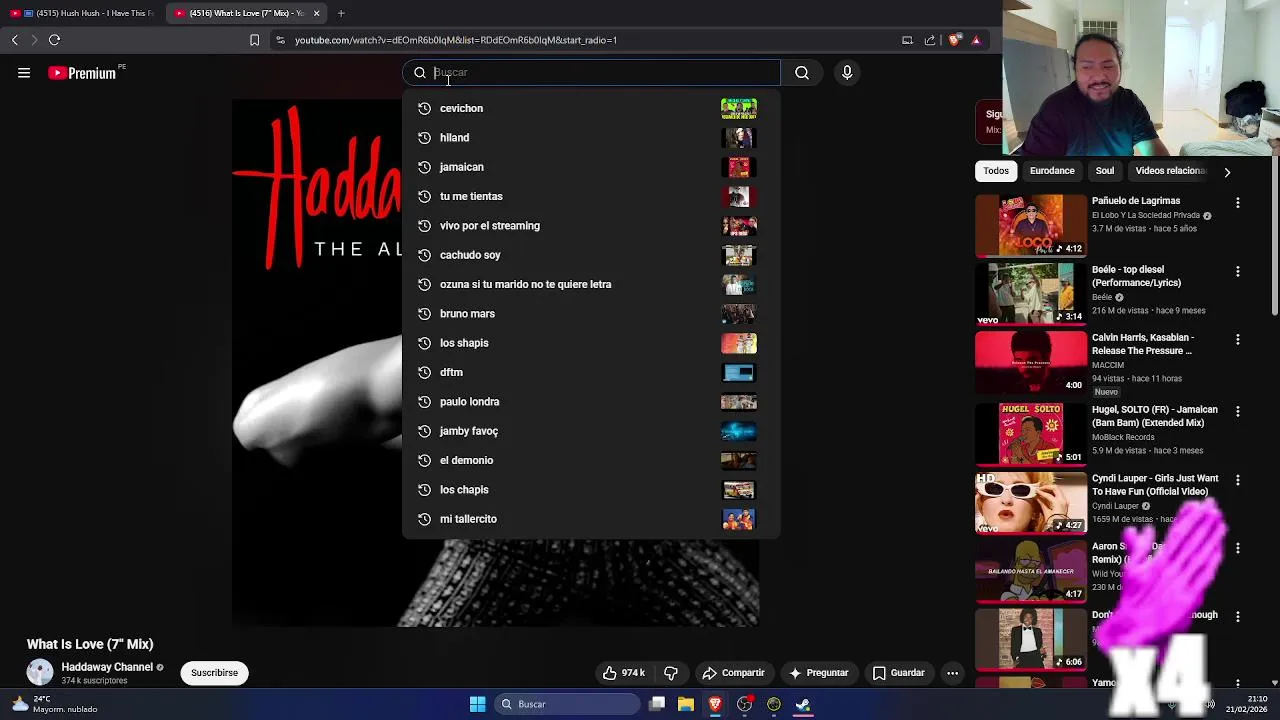This screenshot has height=720, width=1280.
Task: Open a new browser tab
Action: tap(341, 13)
